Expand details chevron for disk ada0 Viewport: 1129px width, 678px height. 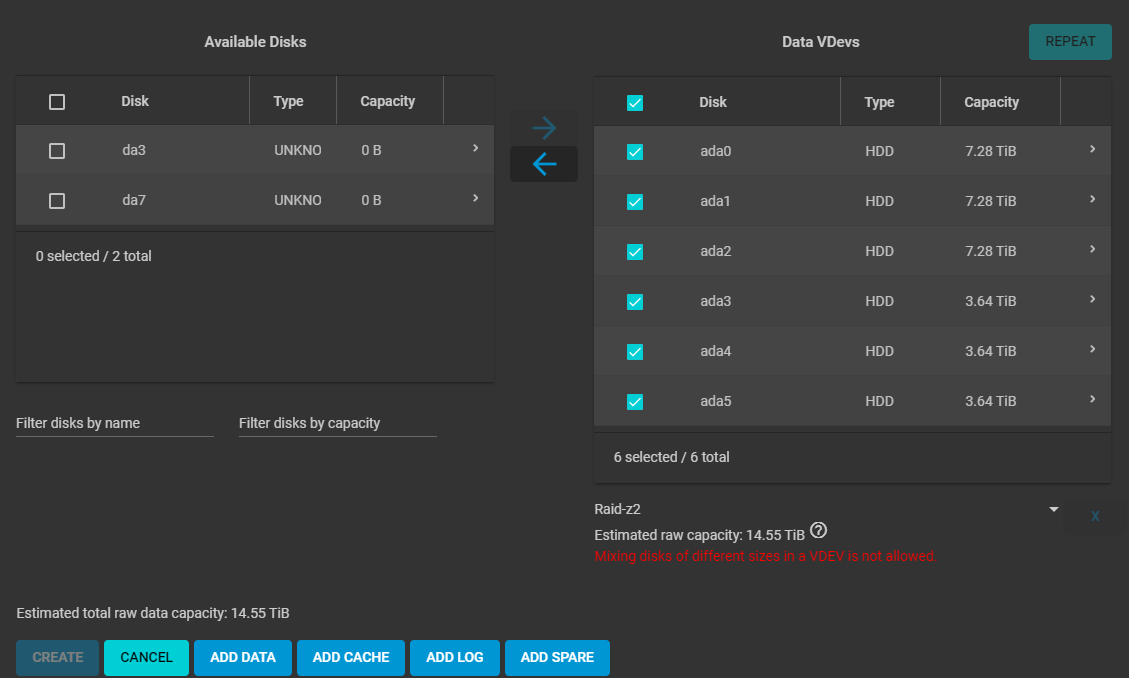(1092, 149)
